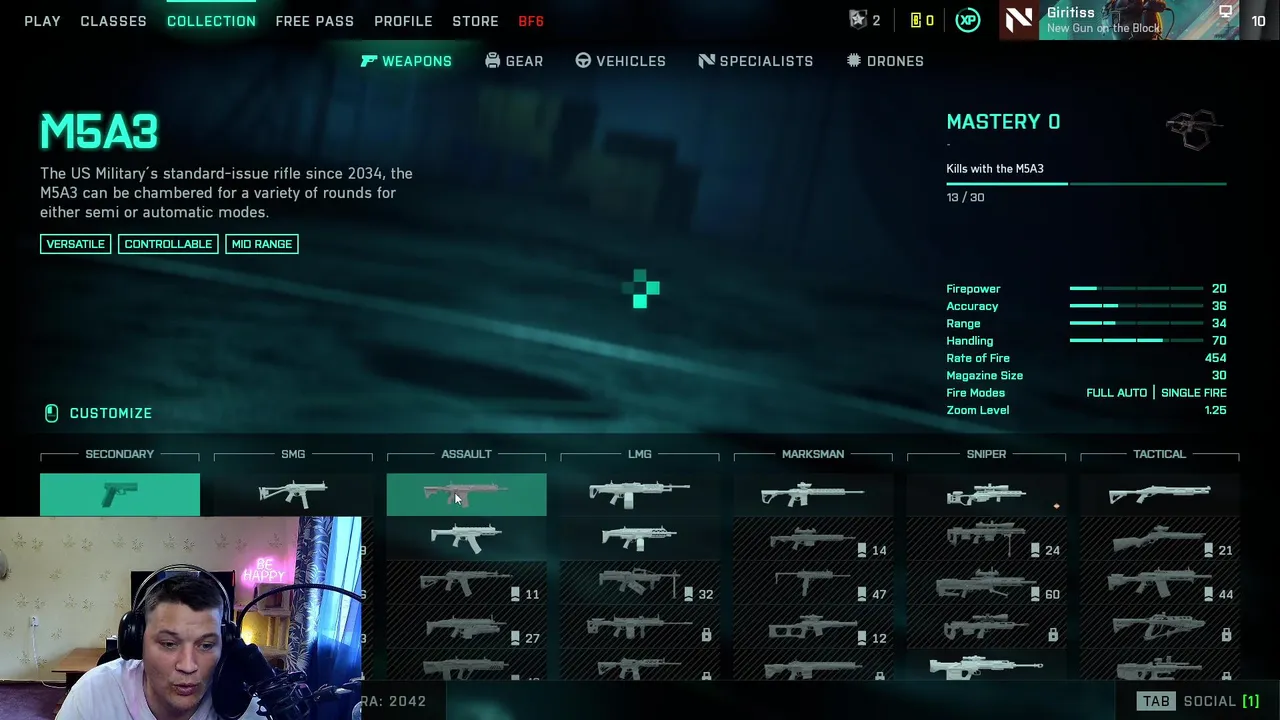Click the MARKSMAN category header

pyautogui.click(x=813, y=454)
